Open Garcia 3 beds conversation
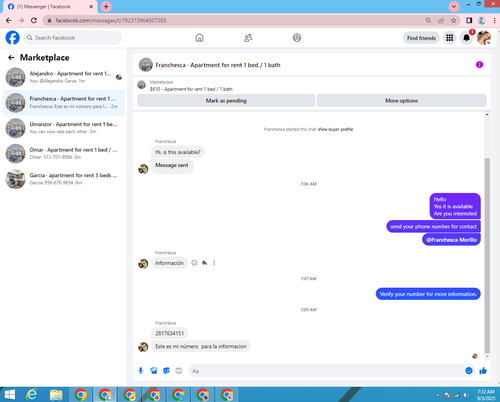The height and width of the screenshot is (402, 500). pos(63,179)
